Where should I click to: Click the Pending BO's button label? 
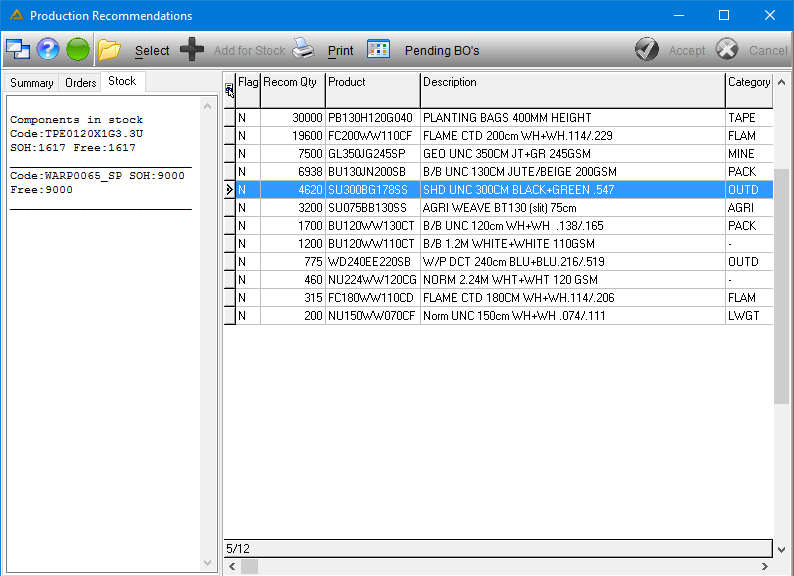pyautogui.click(x=442, y=51)
